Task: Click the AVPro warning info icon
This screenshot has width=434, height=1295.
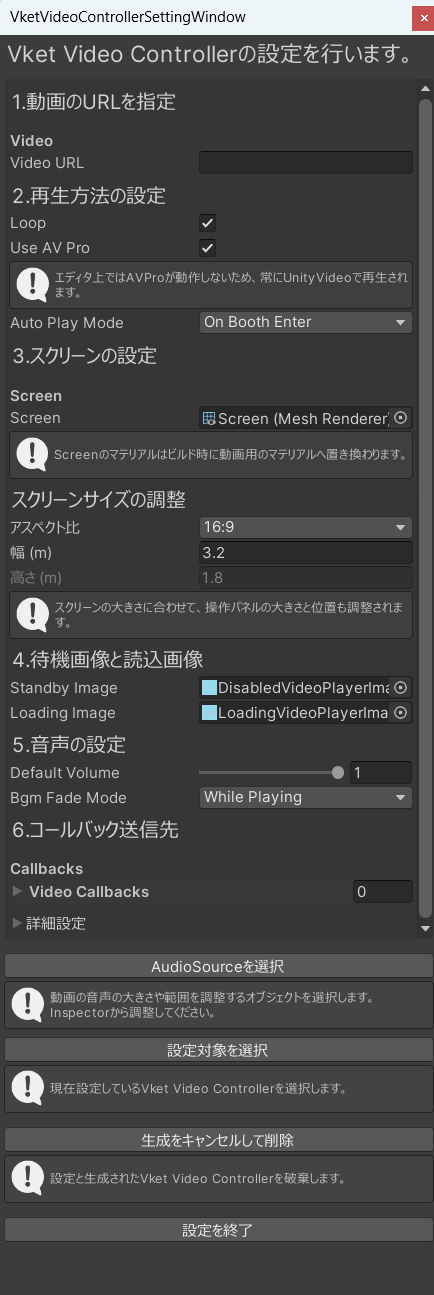Action: pos(31,285)
